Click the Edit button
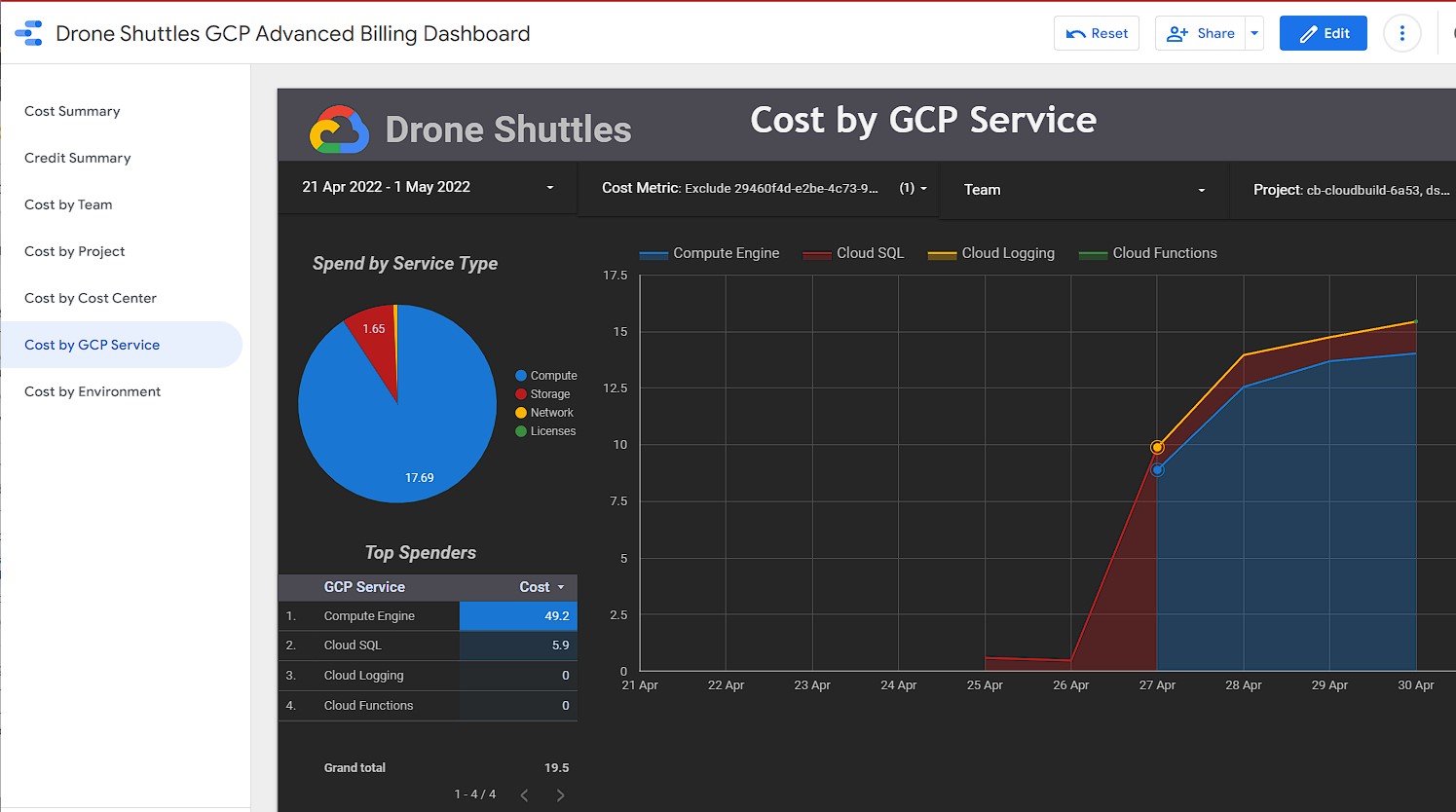Viewport: 1456px width, 812px height. 1324,33
